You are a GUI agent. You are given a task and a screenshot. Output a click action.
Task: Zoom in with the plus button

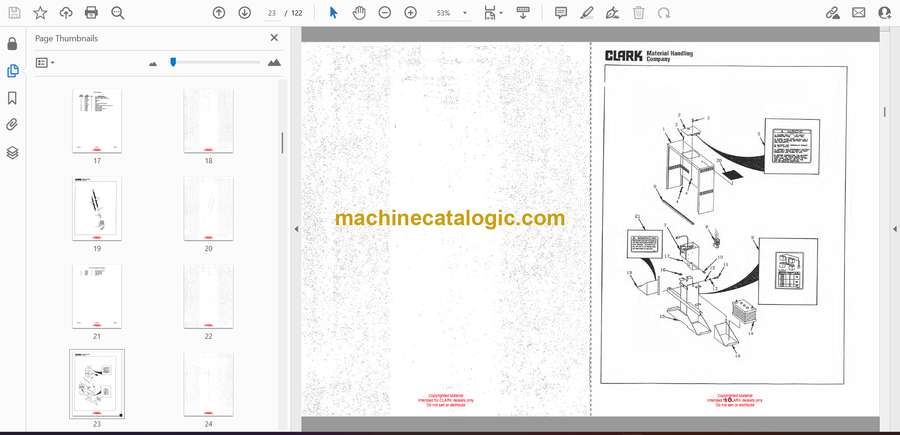tap(410, 13)
